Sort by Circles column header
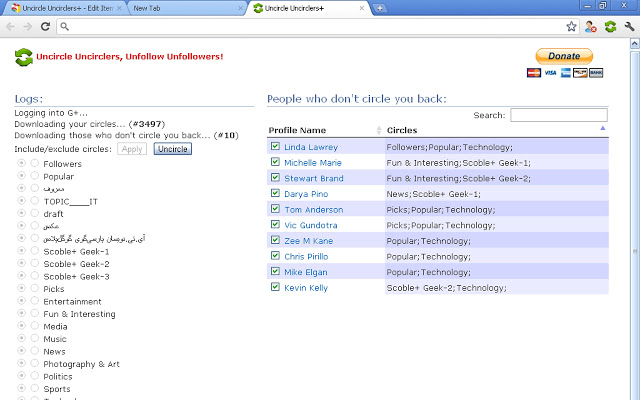This screenshot has height=400, width=640. click(496, 130)
